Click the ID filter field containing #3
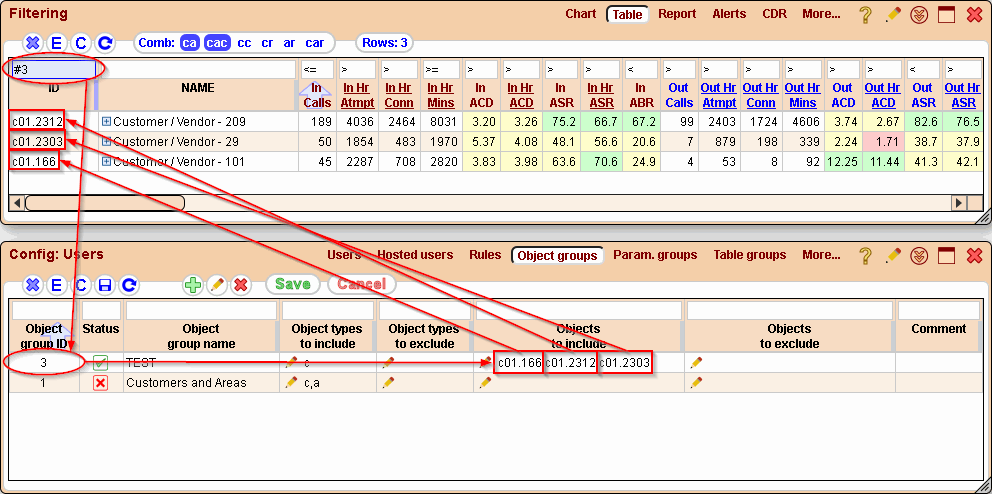The width and height of the screenshot is (992, 494). click(52, 70)
